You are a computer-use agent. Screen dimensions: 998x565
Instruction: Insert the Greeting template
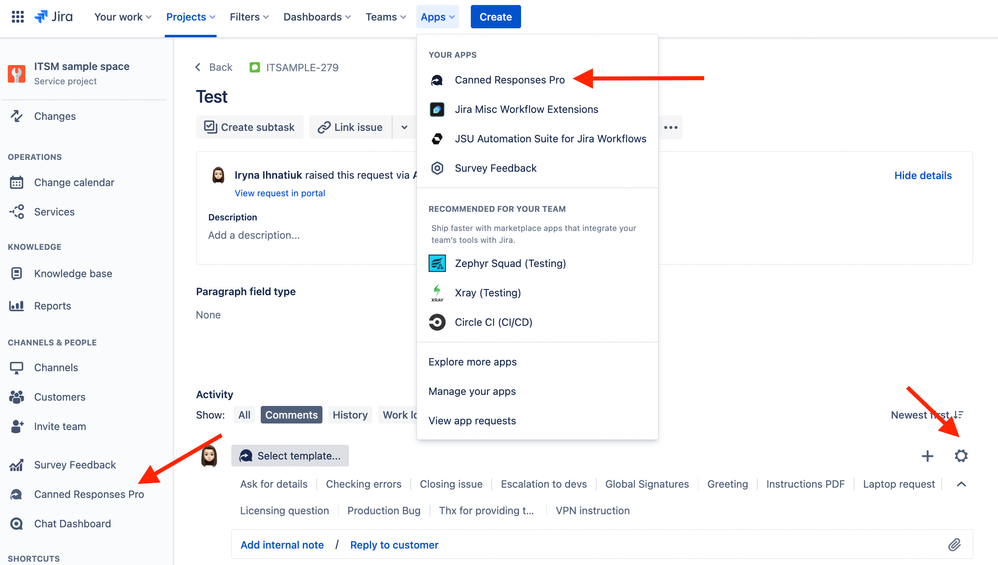(727, 484)
